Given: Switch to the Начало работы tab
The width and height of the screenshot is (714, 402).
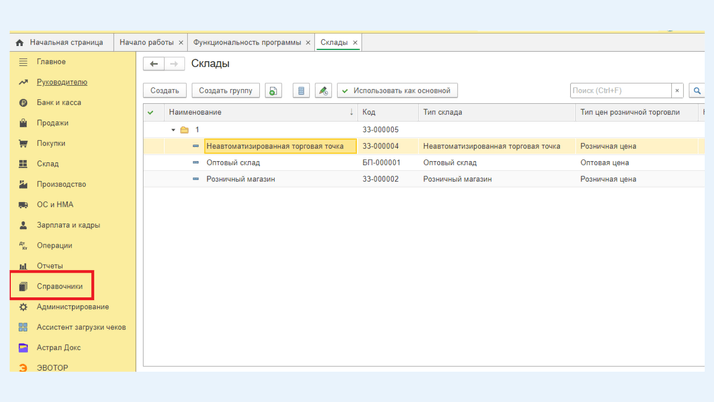Looking at the screenshot, I should pos(146,43).
